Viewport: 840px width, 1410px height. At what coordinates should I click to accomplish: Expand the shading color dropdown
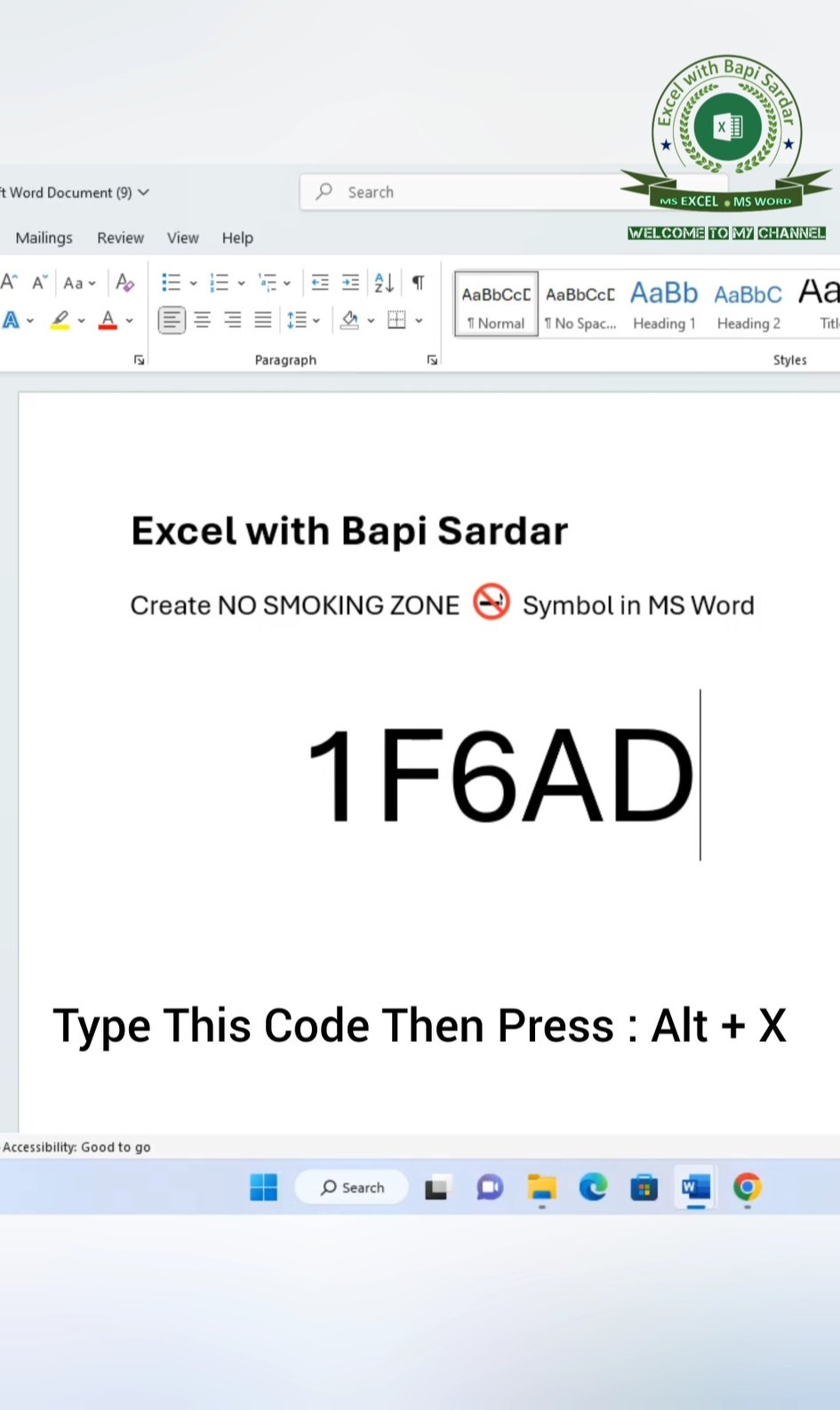(x=371, y=321)
